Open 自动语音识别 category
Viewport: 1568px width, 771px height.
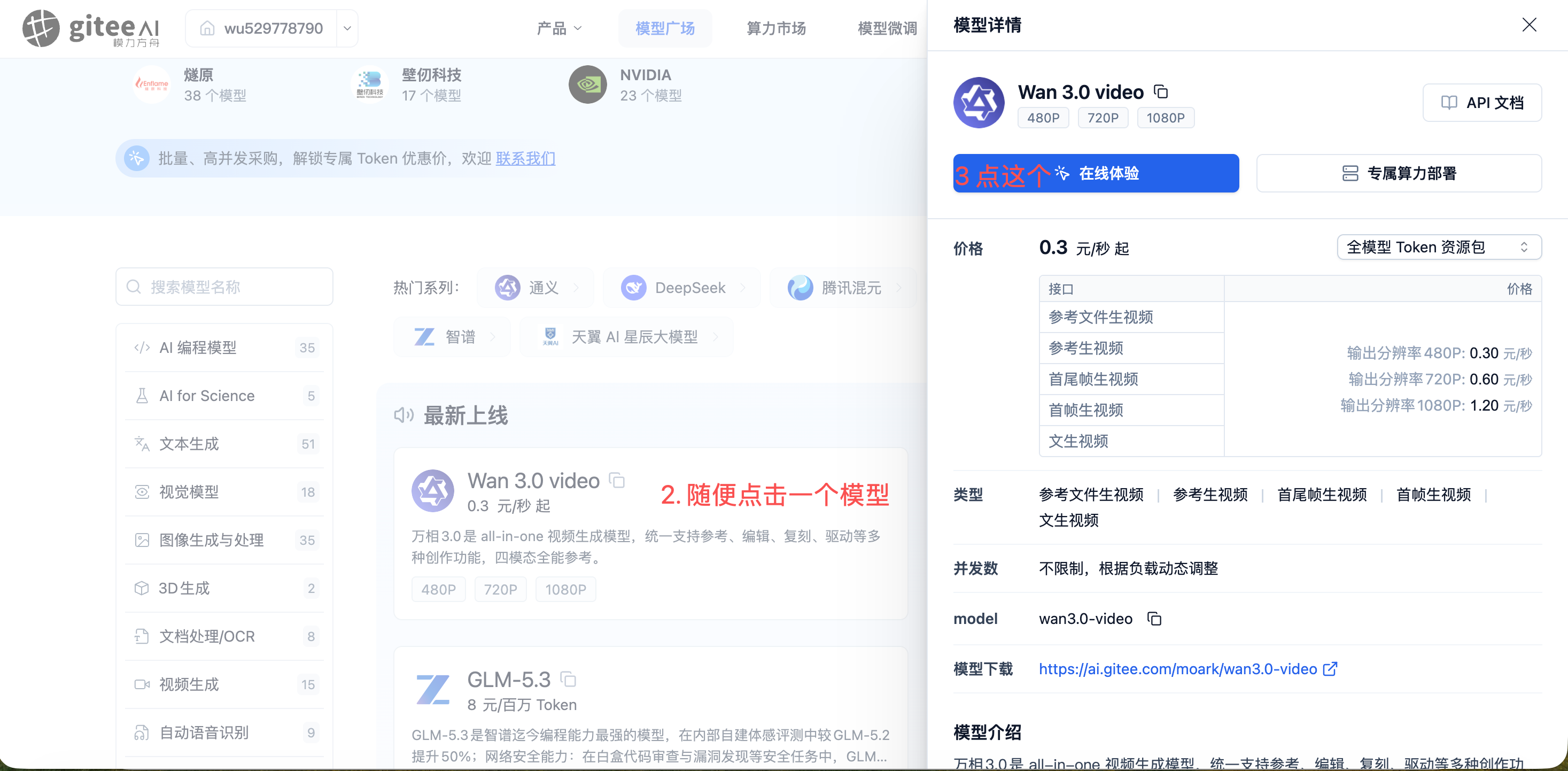pyautogui.click(x=224, y=733)
